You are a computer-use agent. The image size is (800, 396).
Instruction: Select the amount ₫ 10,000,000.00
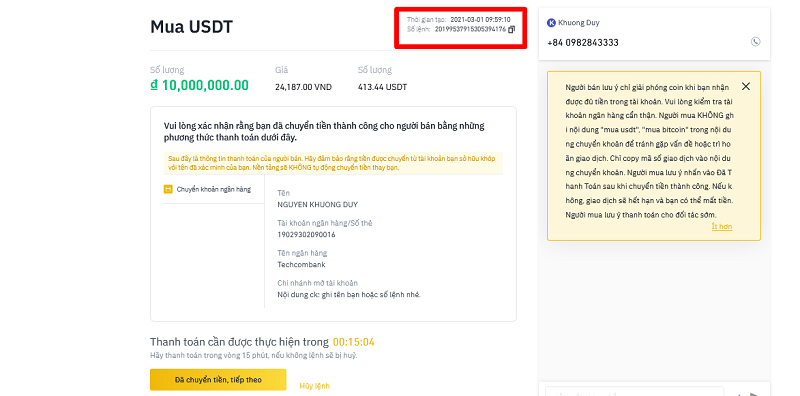click(199, 85)
